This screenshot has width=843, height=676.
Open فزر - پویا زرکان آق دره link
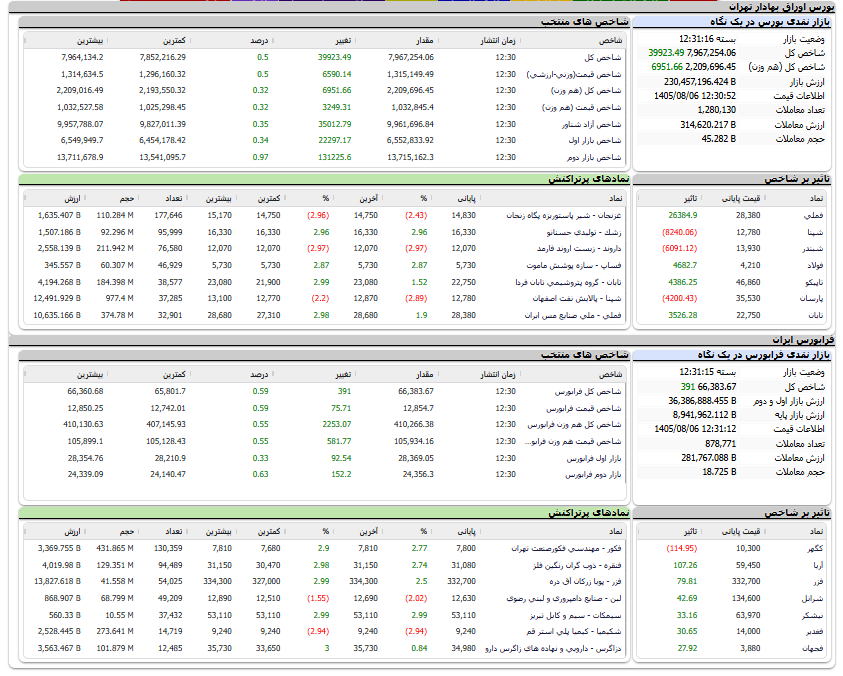(585, 582)
